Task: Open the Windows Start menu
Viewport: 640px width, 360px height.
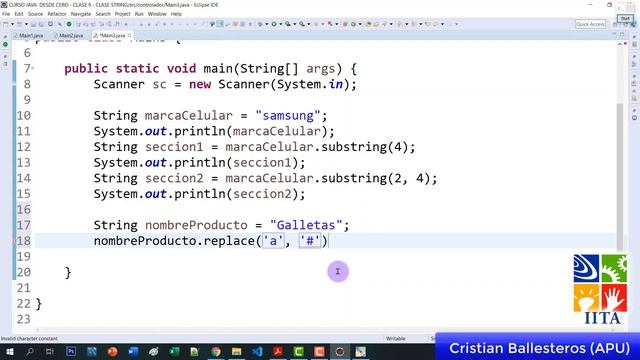Action: 9,351
